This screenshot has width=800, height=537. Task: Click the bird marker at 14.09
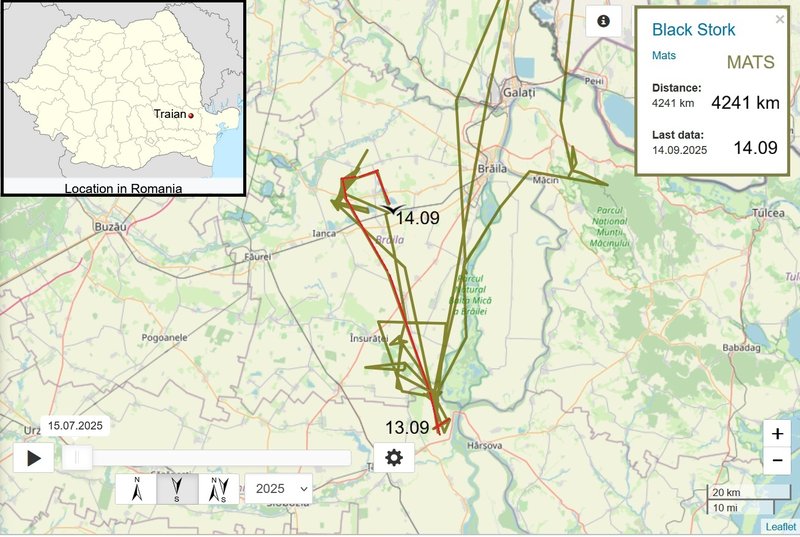point(391,210)
